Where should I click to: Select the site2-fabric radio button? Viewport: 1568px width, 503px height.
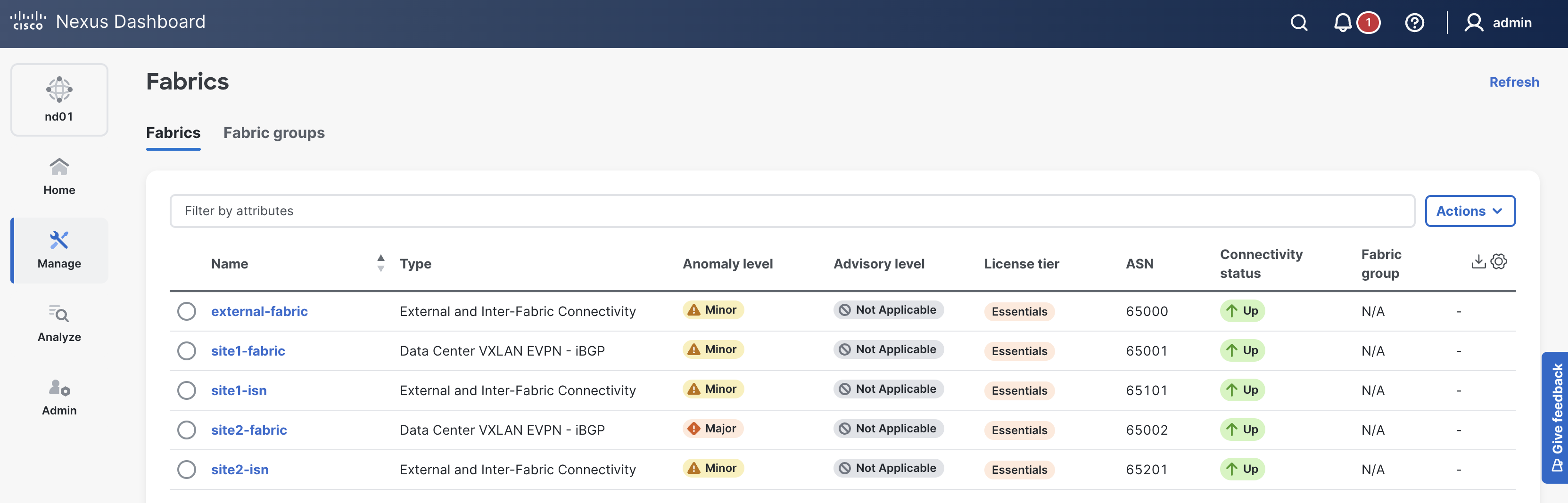pos(187,430)
